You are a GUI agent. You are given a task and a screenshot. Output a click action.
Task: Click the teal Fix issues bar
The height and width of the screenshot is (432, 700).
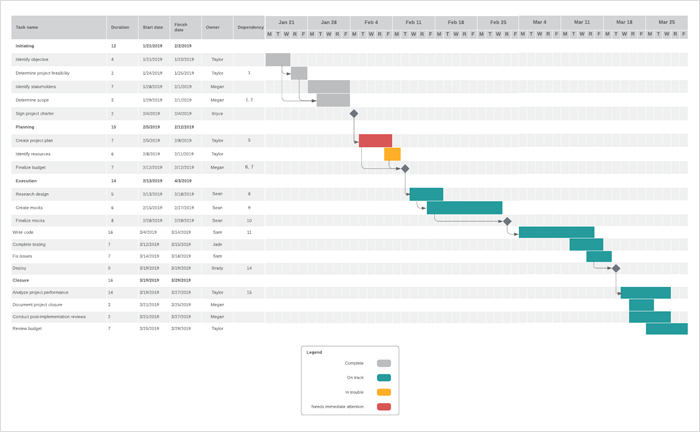[599, 256]
